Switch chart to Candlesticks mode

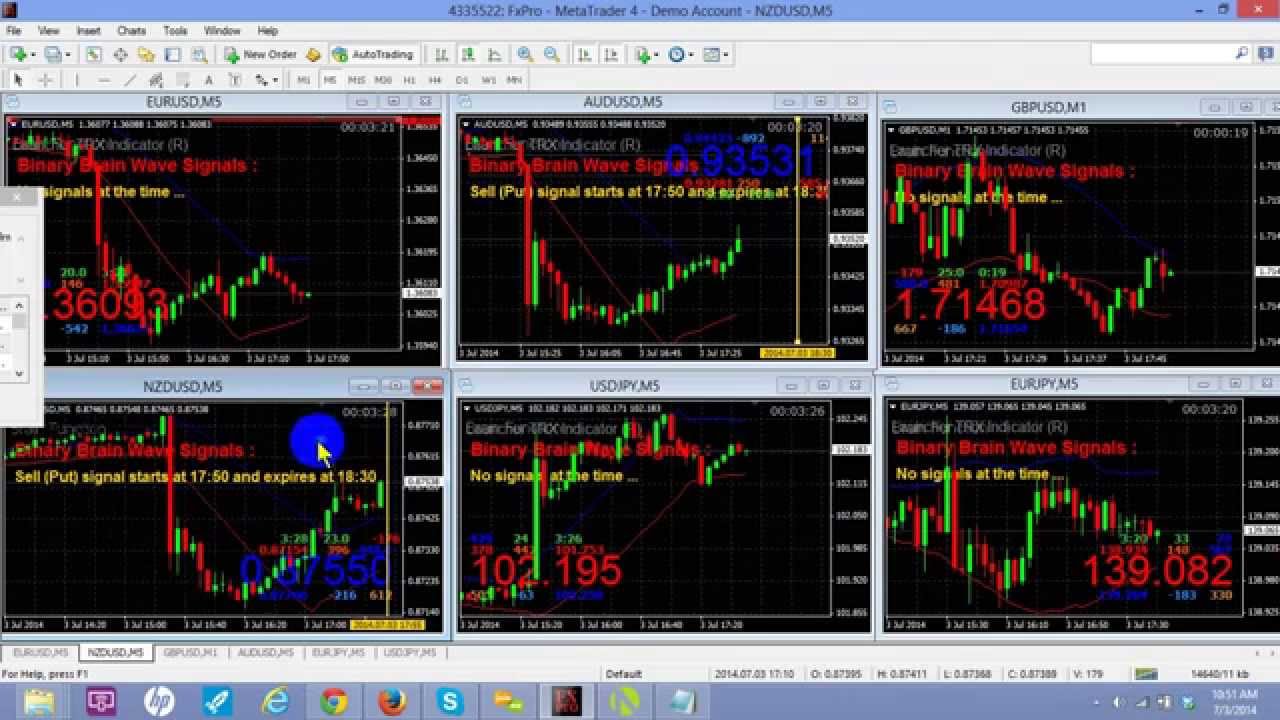467,54
